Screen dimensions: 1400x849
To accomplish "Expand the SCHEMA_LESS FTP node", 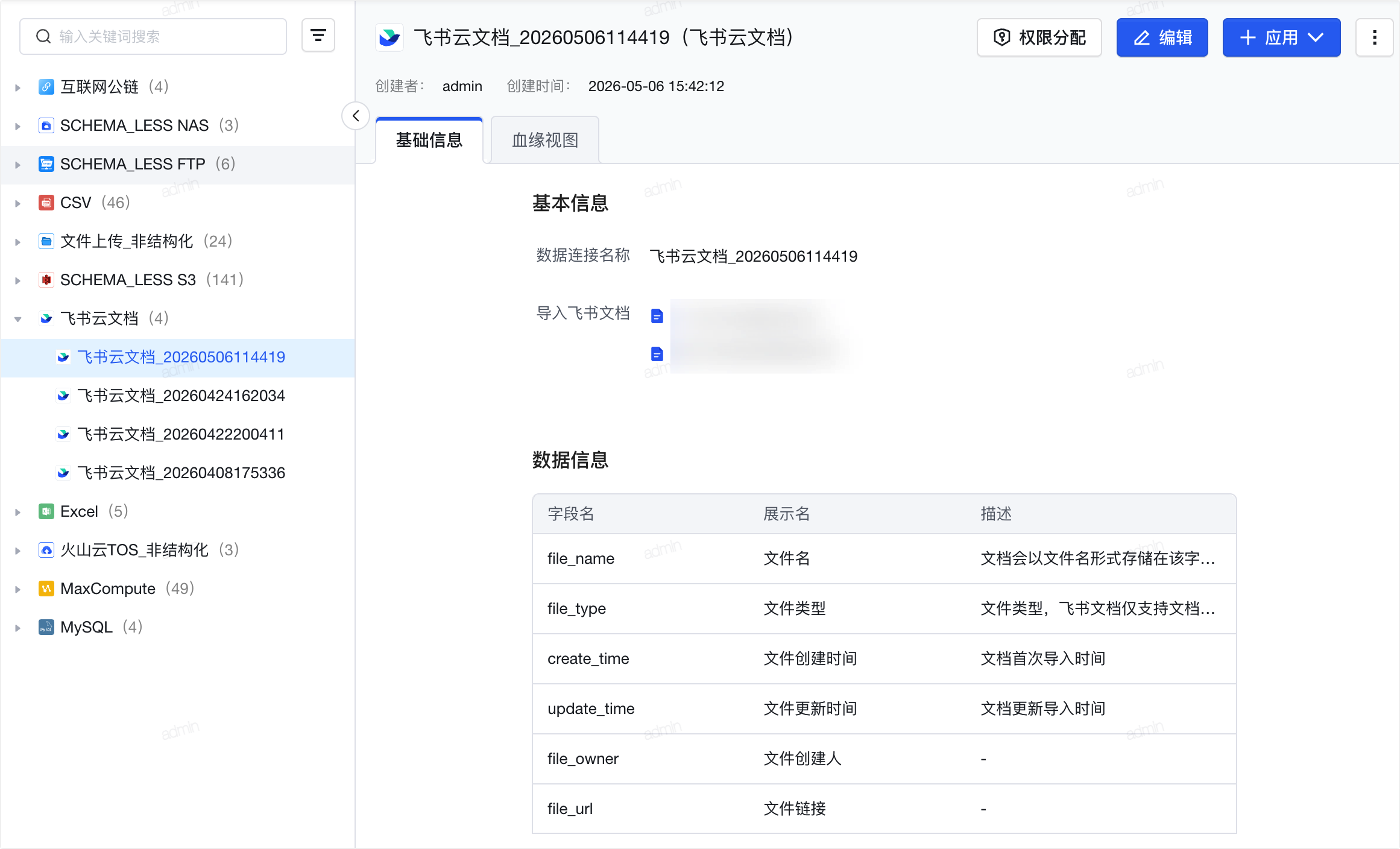I will click(18, 165).
